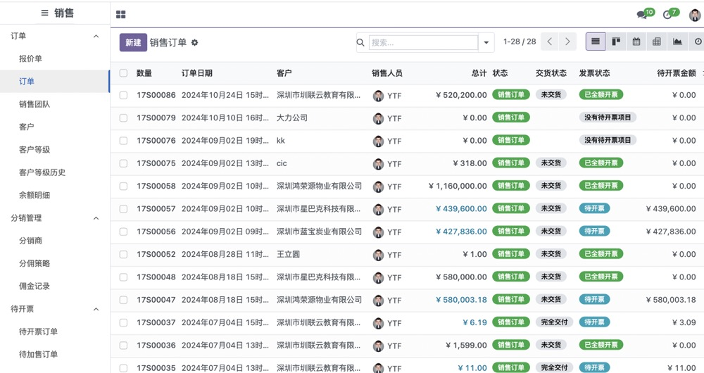Sort by 发票状态 column header

(594, 73)
